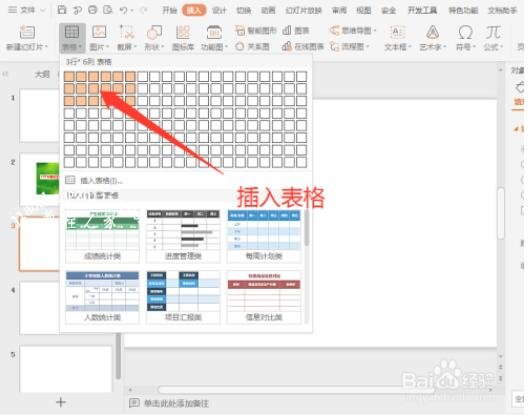Click the 图标库 (Icon Library) icon
The image size is (530, 417).
tap(183, 32)
